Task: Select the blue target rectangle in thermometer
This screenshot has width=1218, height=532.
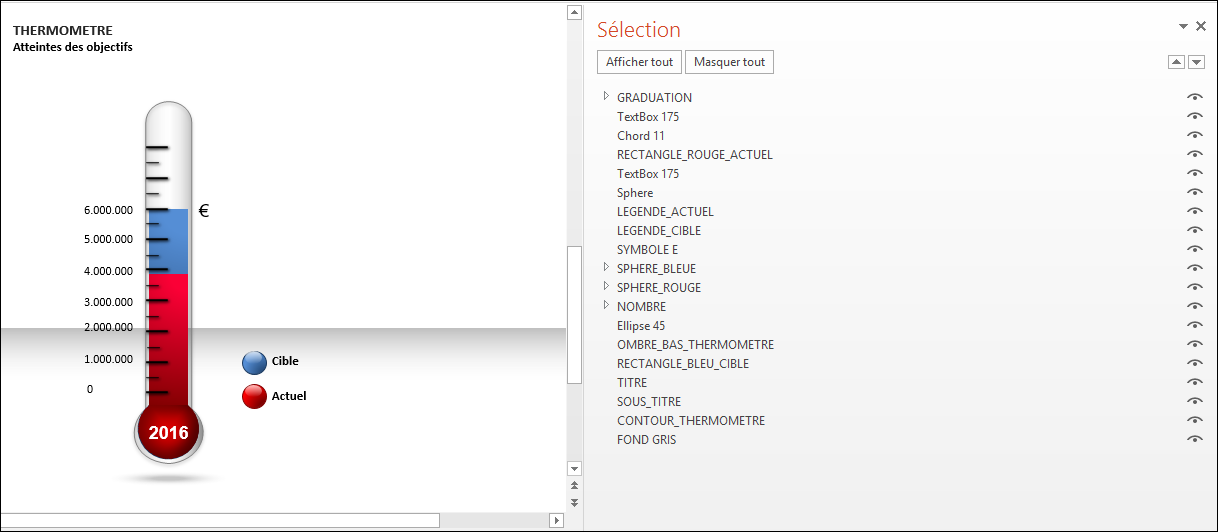Action: [168, 241]
